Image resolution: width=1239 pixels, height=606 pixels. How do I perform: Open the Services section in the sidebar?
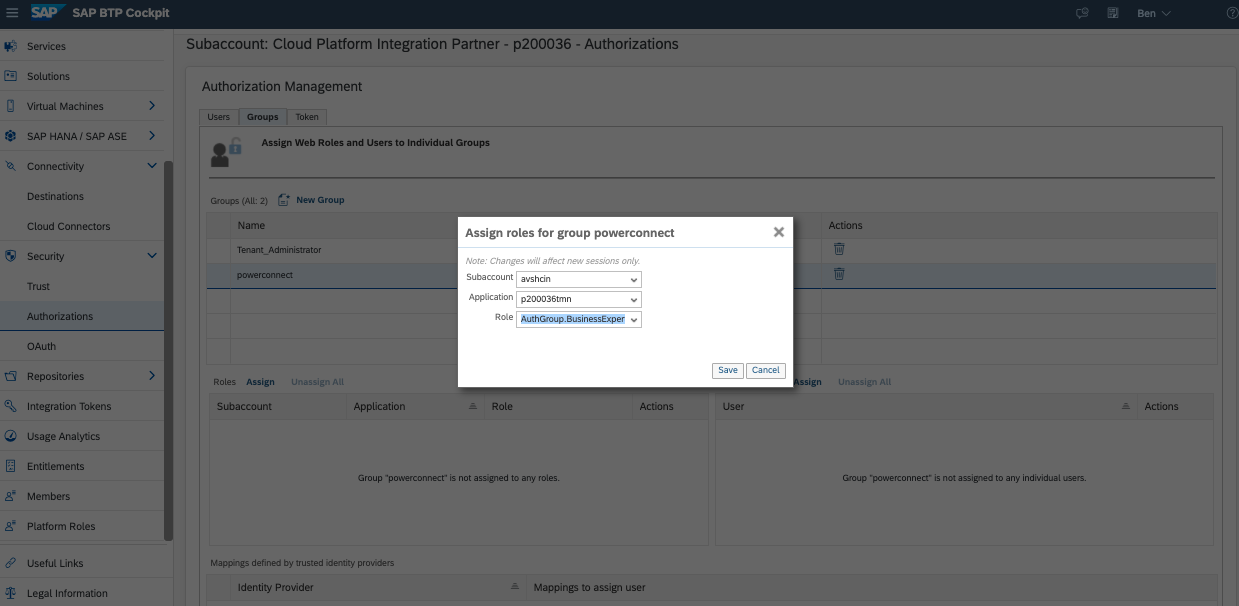point(45,45)
